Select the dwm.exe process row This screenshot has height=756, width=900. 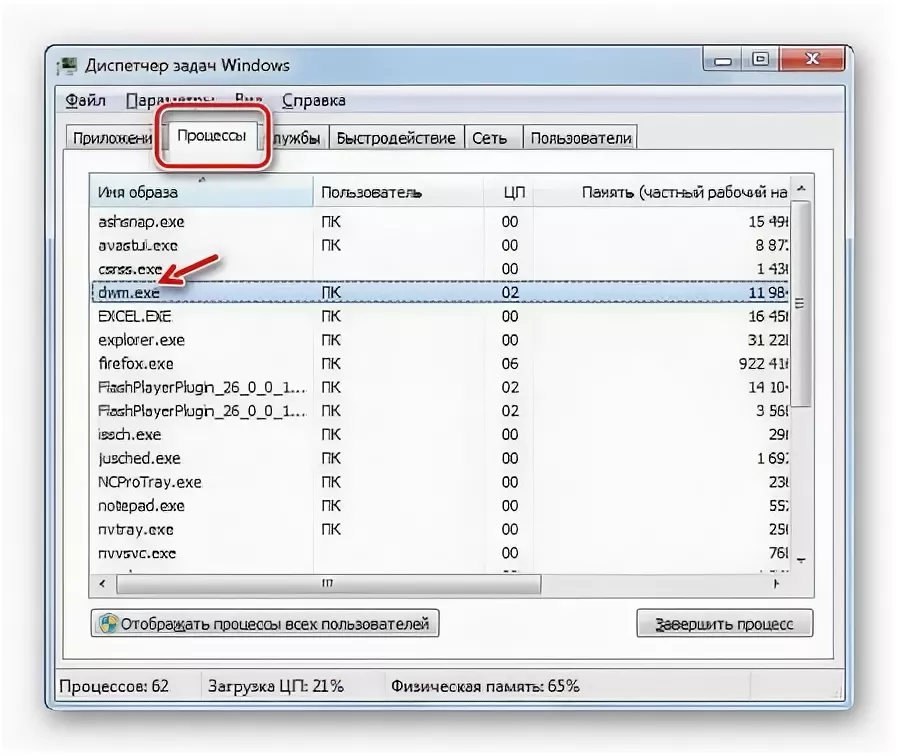click(440, 293)
